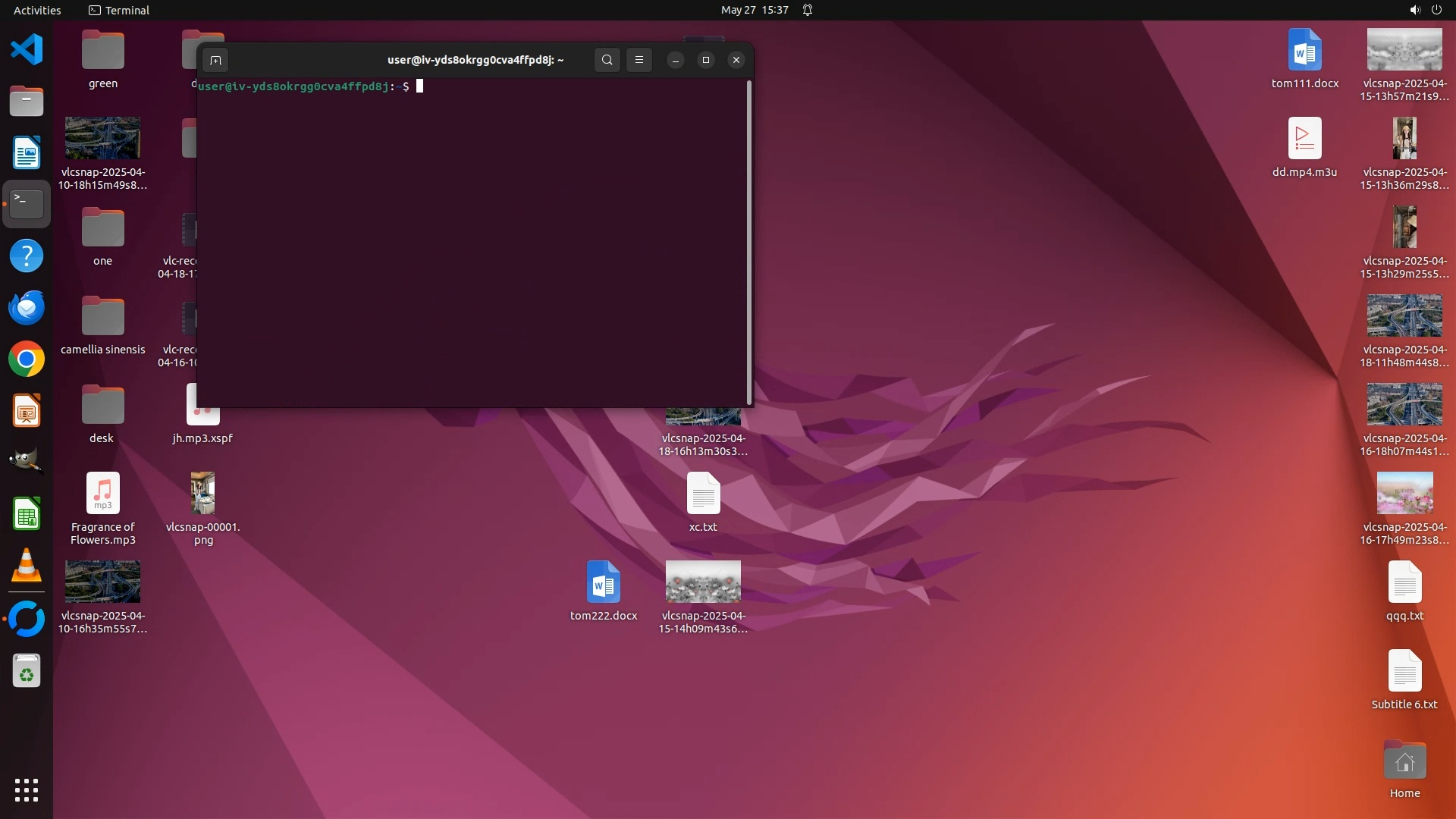Open a new terminal tab
Viewport: 1456px width, 819px height.
[215, 60]
